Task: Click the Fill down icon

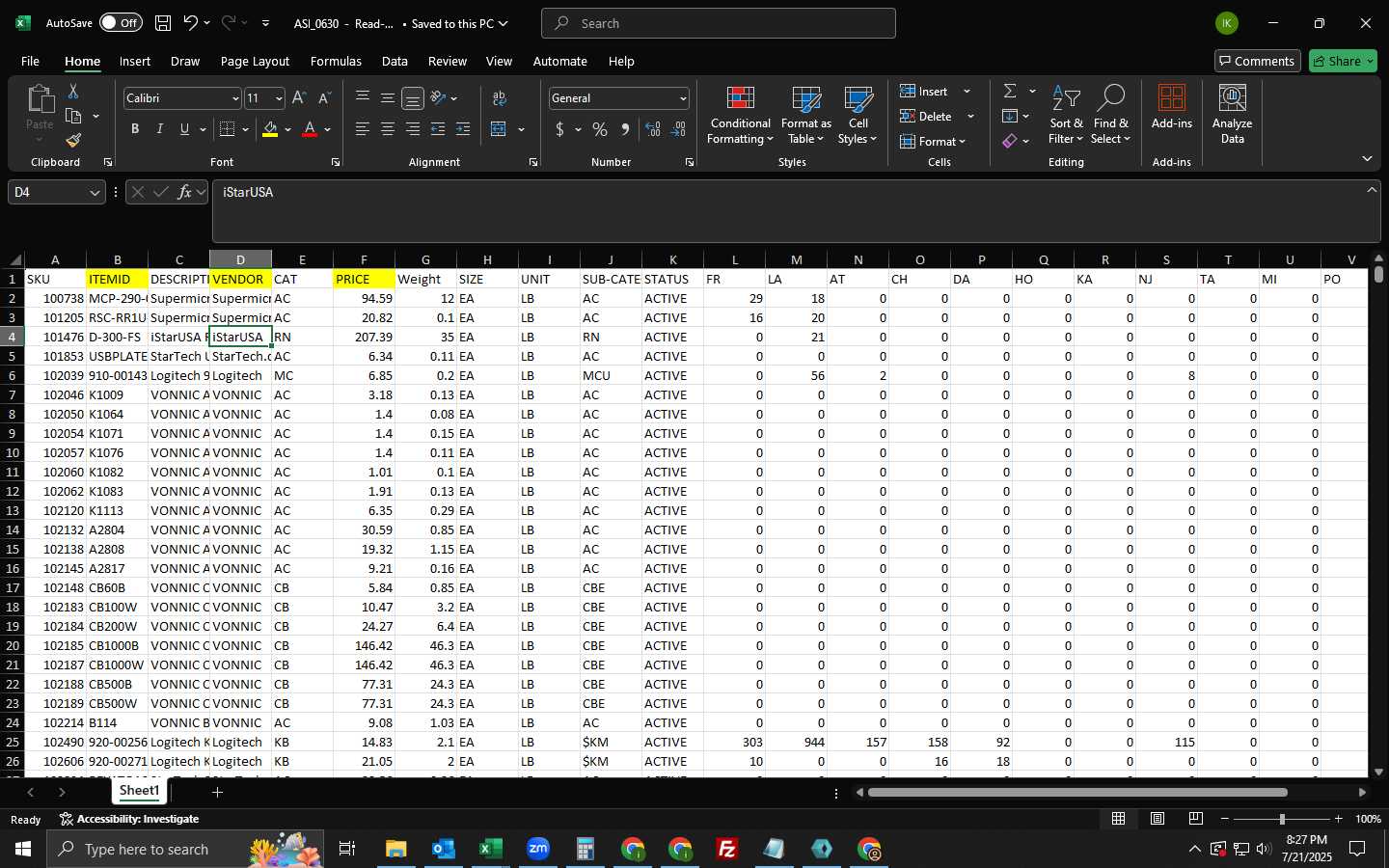Action: click(1010, 116)
